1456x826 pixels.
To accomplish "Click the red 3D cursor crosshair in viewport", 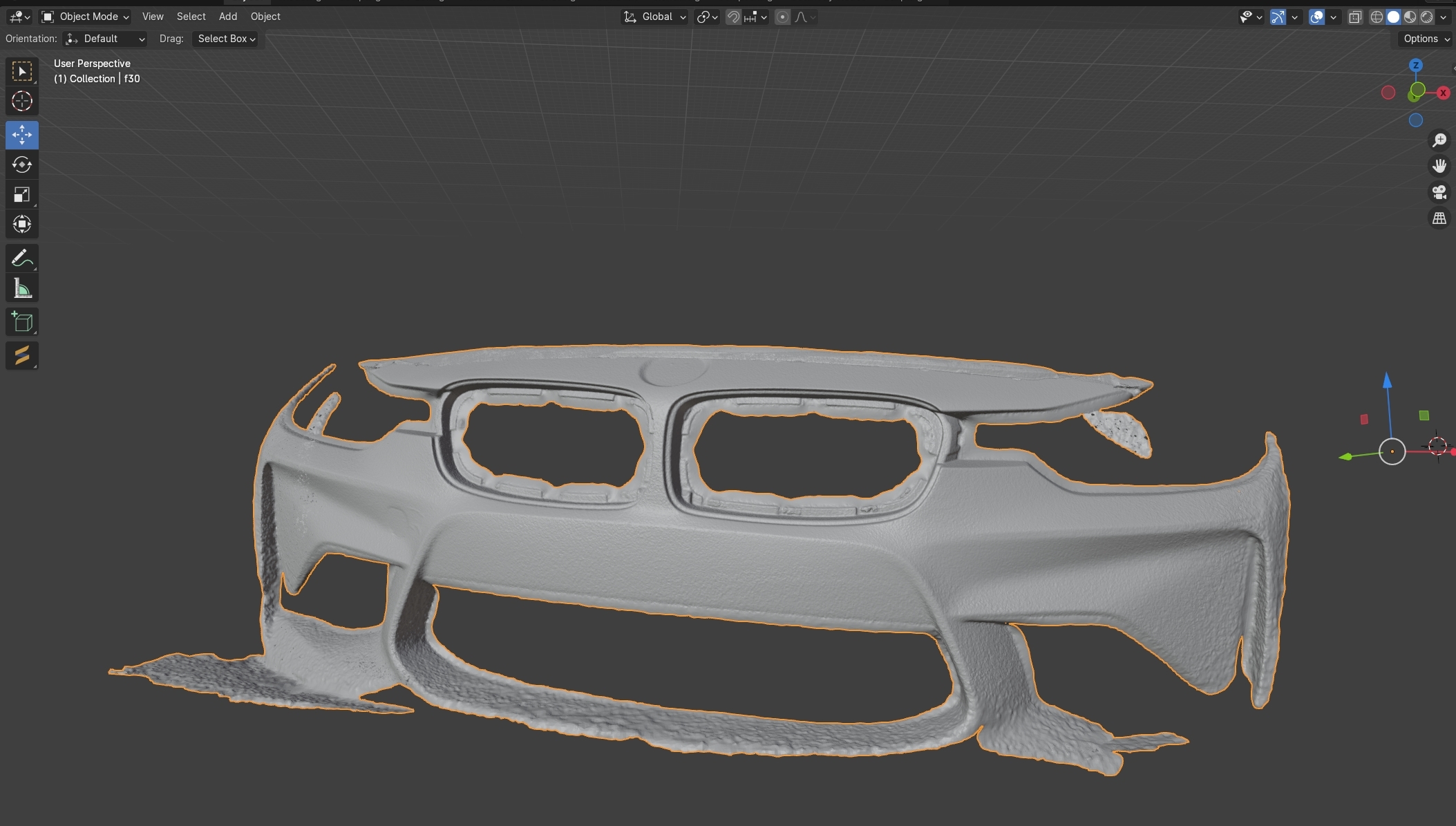I will point(1438,446).
